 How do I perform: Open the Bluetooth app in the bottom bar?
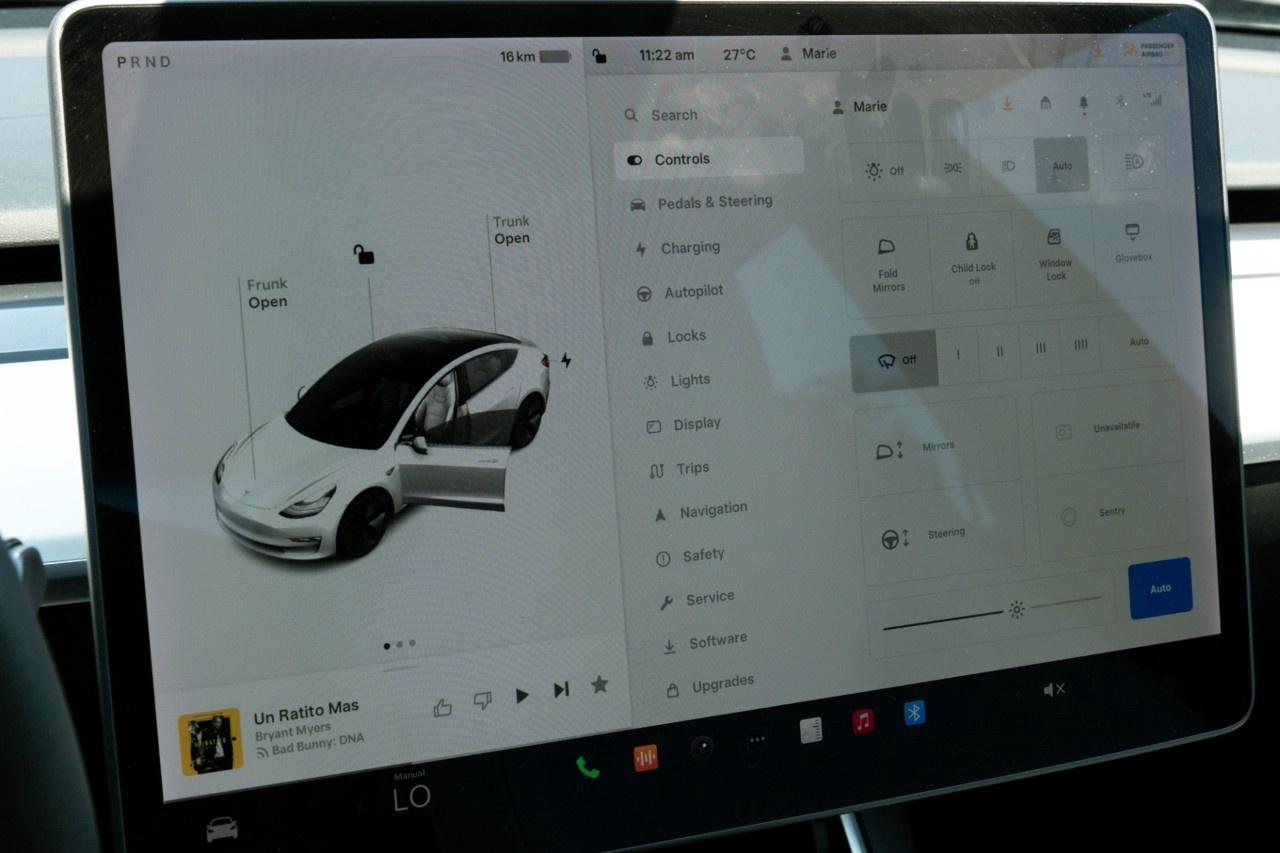(914, 712)
